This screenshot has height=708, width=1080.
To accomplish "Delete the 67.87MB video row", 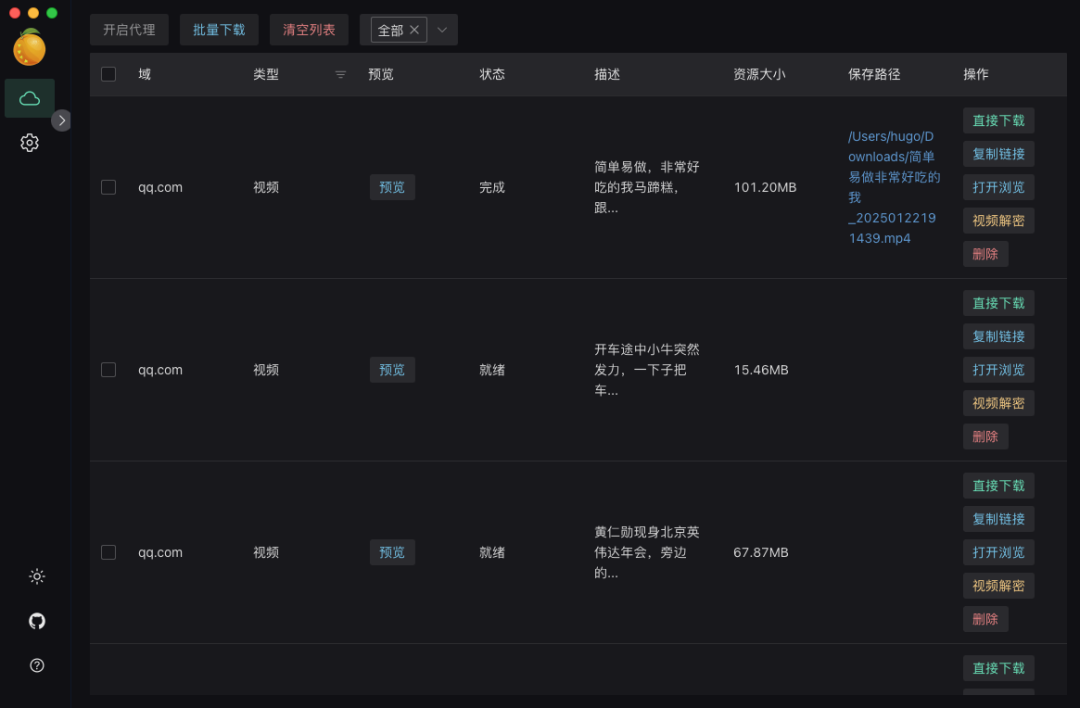I will point(986,619).
